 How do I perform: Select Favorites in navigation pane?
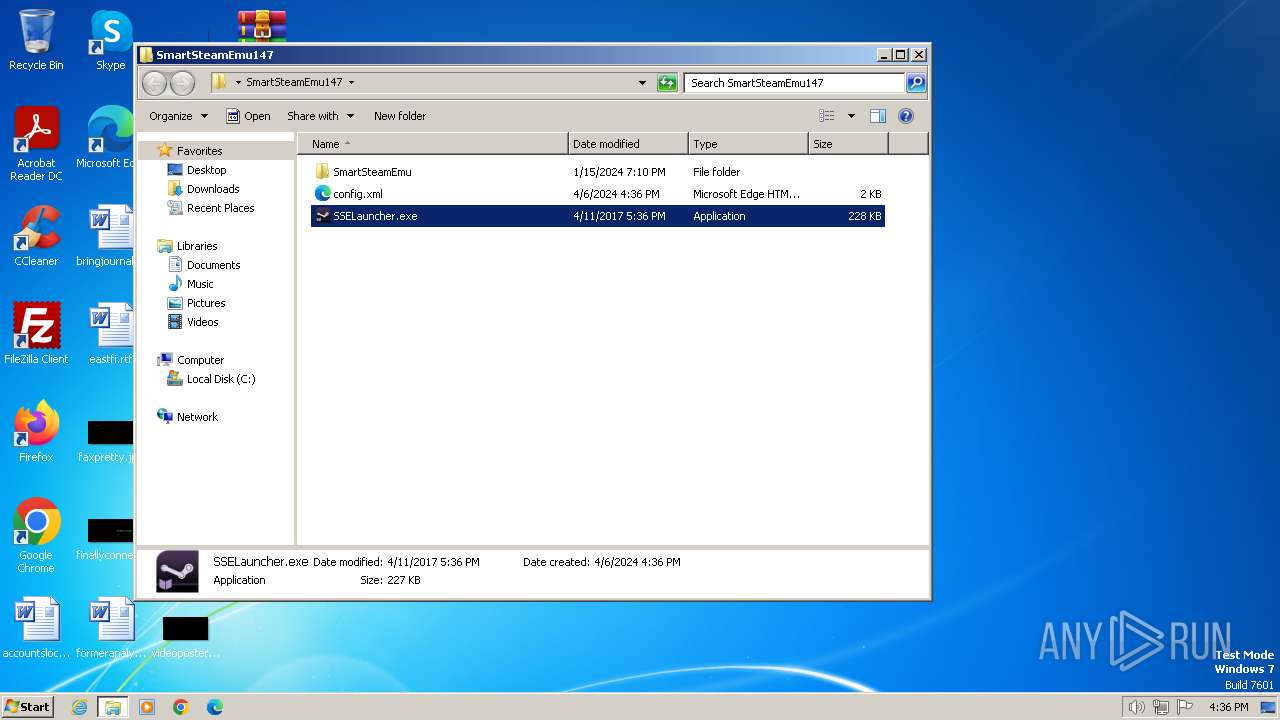199,151
